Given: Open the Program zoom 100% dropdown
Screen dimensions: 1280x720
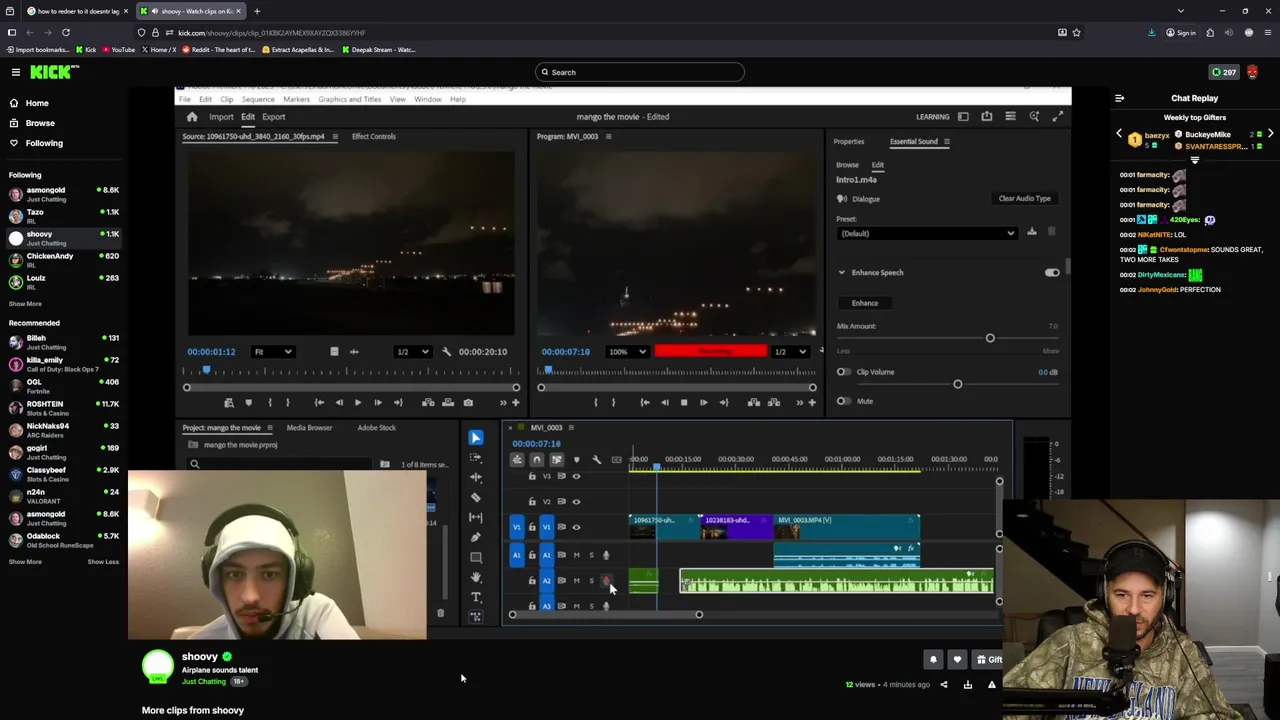Looking at the screenshot, I should (627, 352).
